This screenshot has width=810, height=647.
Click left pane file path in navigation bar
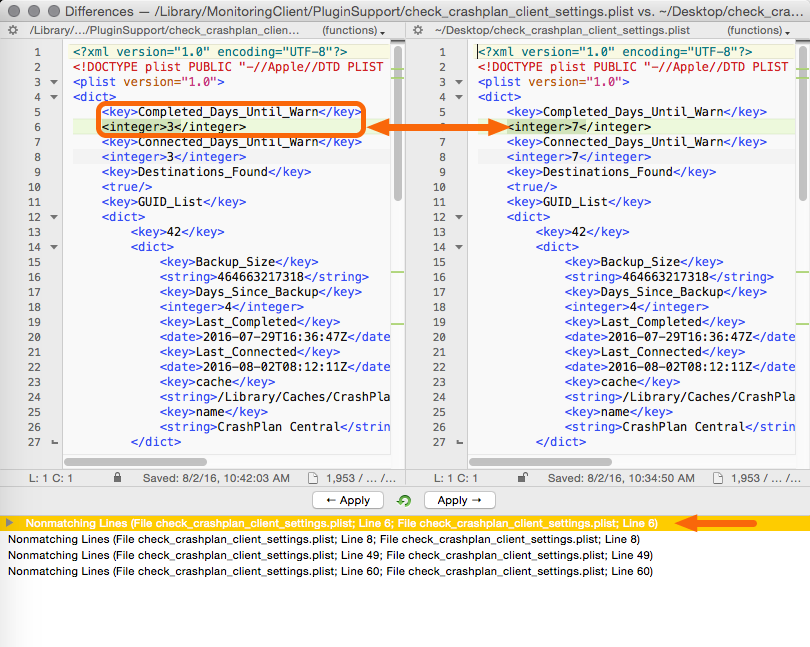(164, 30)
